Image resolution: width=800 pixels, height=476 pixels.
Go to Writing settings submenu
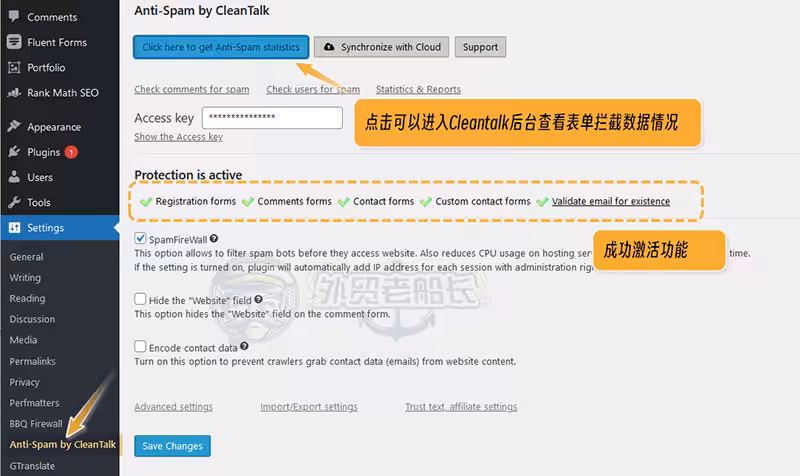click(25, 278)
